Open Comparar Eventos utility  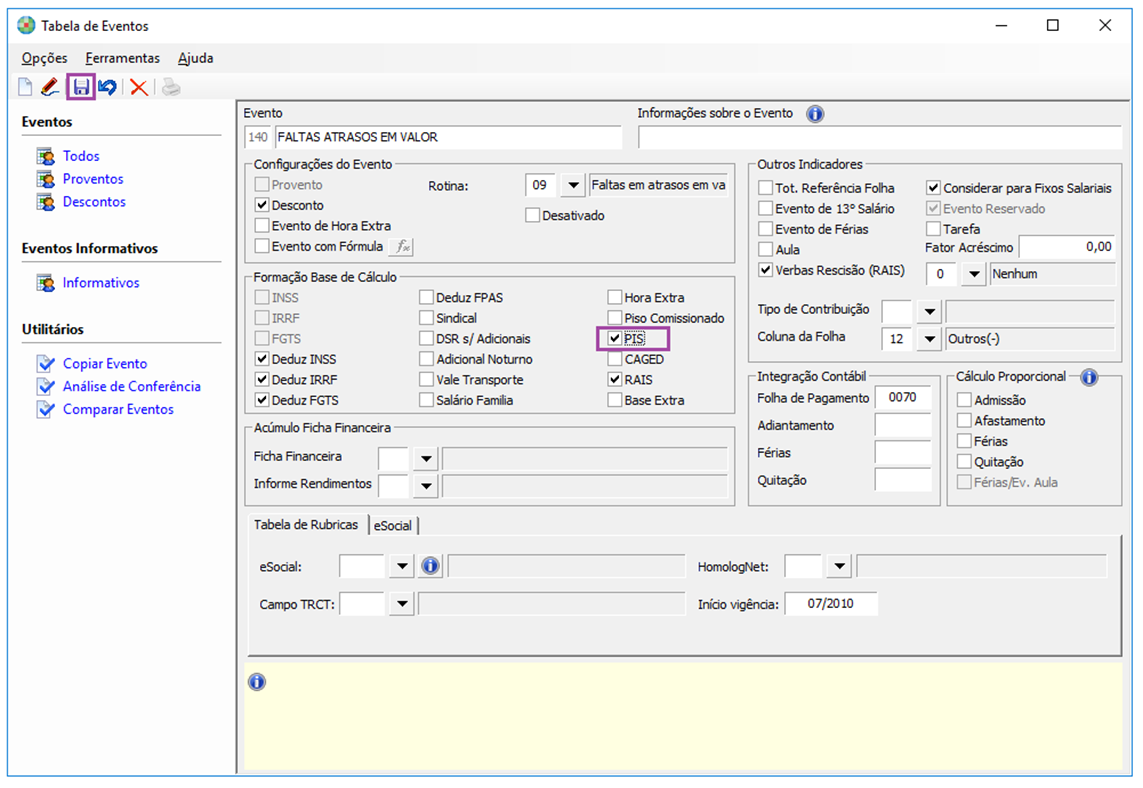[118, 410]
